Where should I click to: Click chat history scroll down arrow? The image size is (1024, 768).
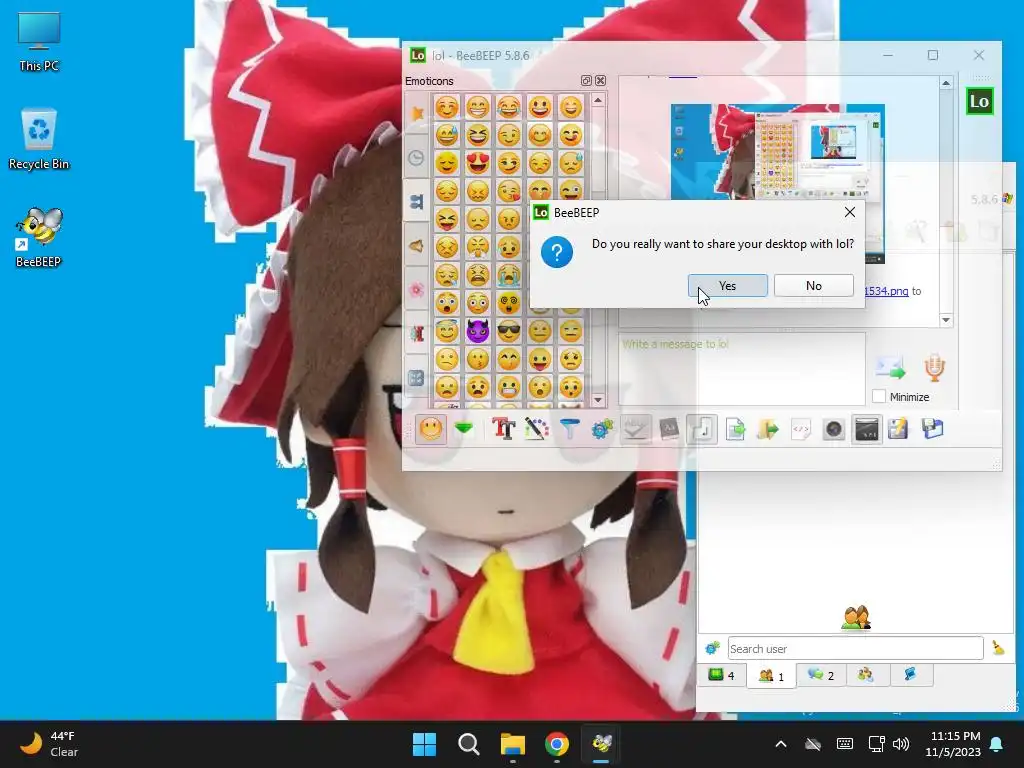(x=946, y=319)
